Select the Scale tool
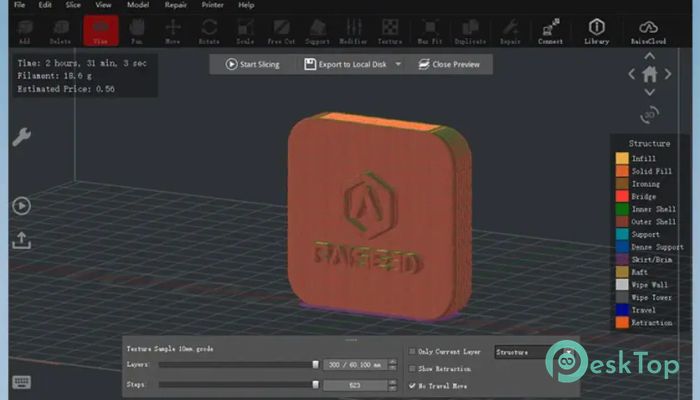 click(x=245, y=31)
